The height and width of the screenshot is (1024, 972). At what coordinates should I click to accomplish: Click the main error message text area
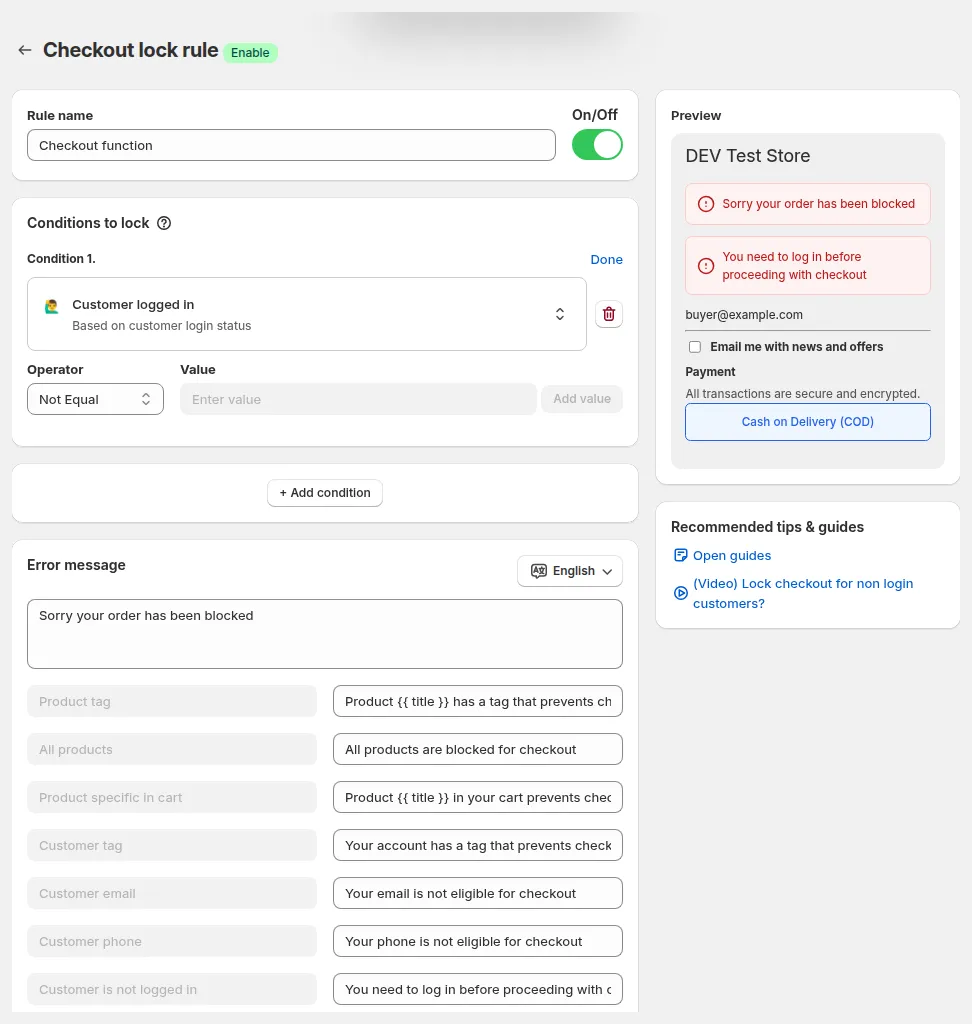tap(325, 634)
